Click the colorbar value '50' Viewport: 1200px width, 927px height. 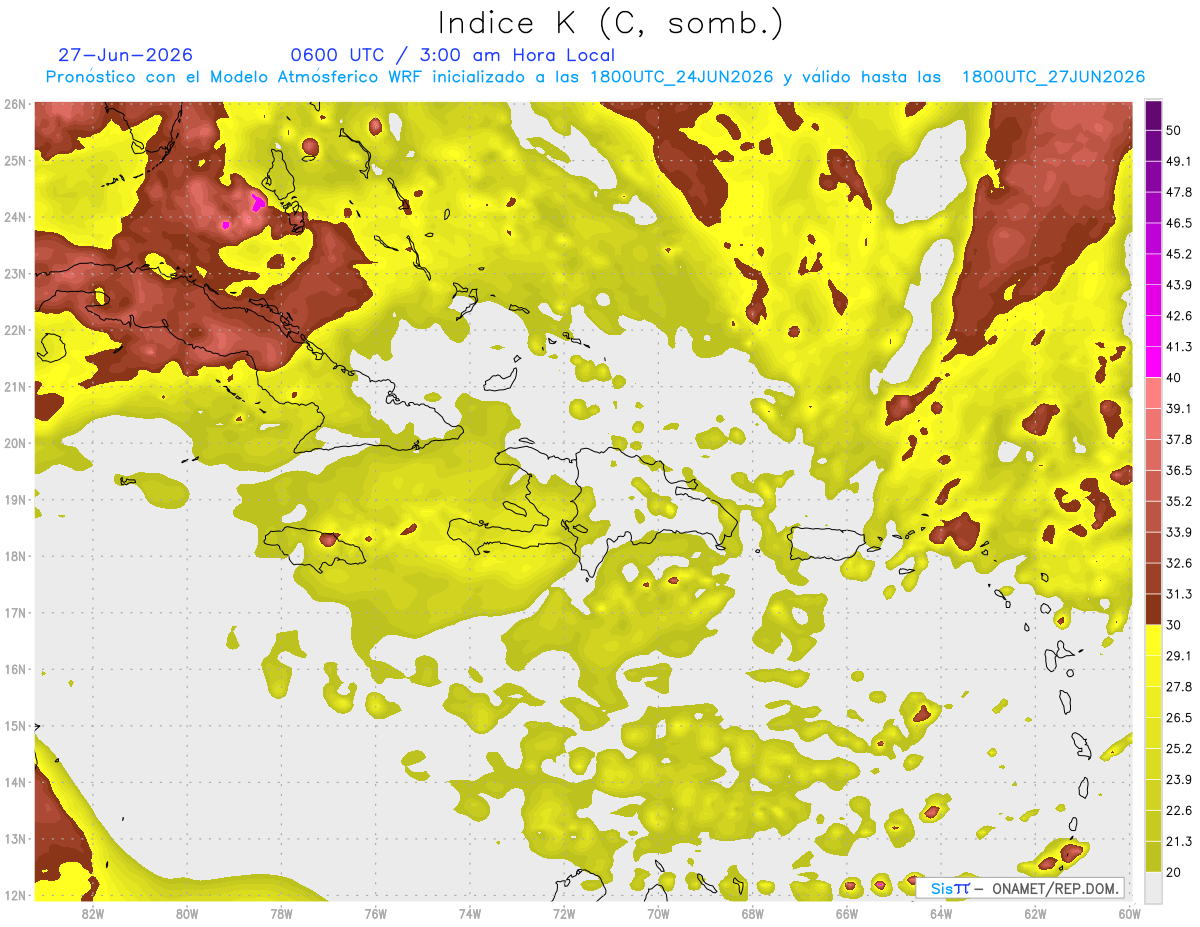(1174, 131)
